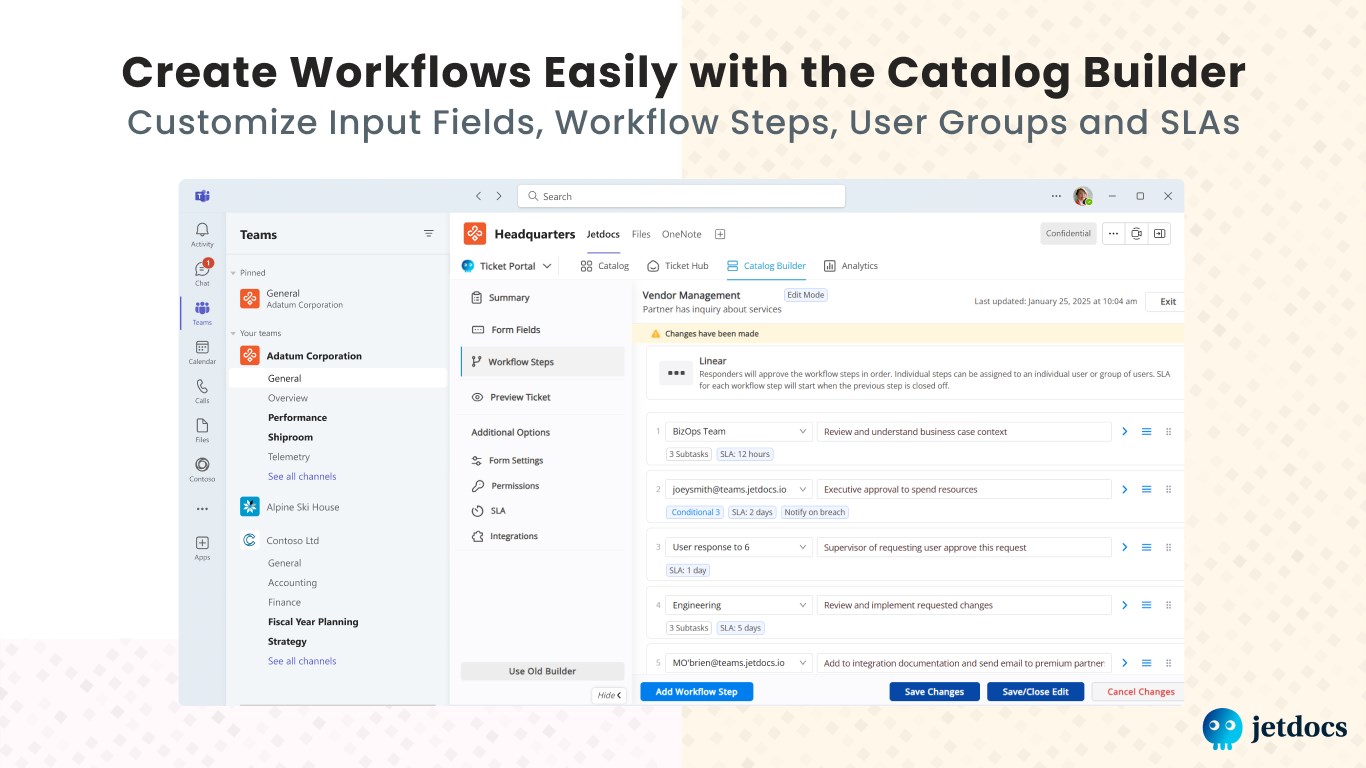Click the channel info pane icon
1366x768 pixels.
1159,233
